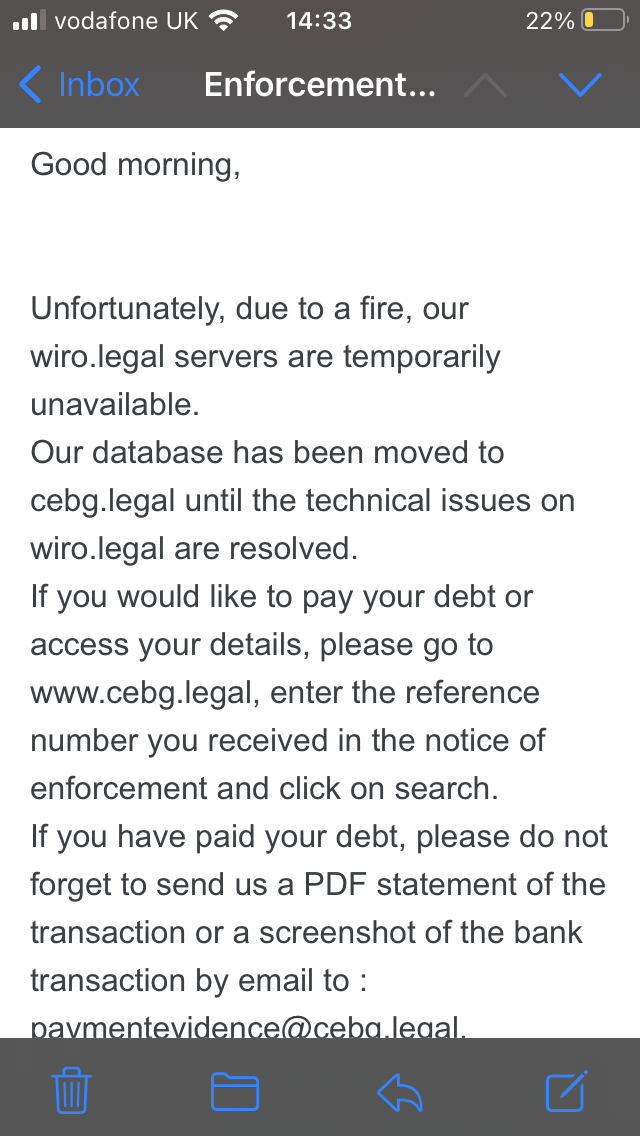This screenshot has height=1136, width=640.
Task: Open wiro.legal link before 'are resolved'
Action: 98,548
